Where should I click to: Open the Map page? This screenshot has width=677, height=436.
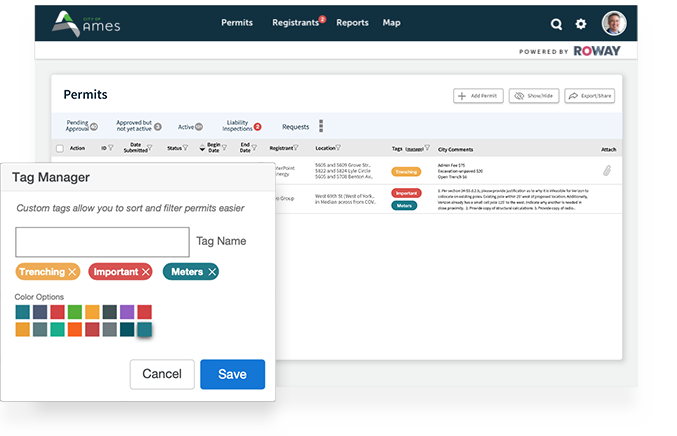tap(391, 22)
